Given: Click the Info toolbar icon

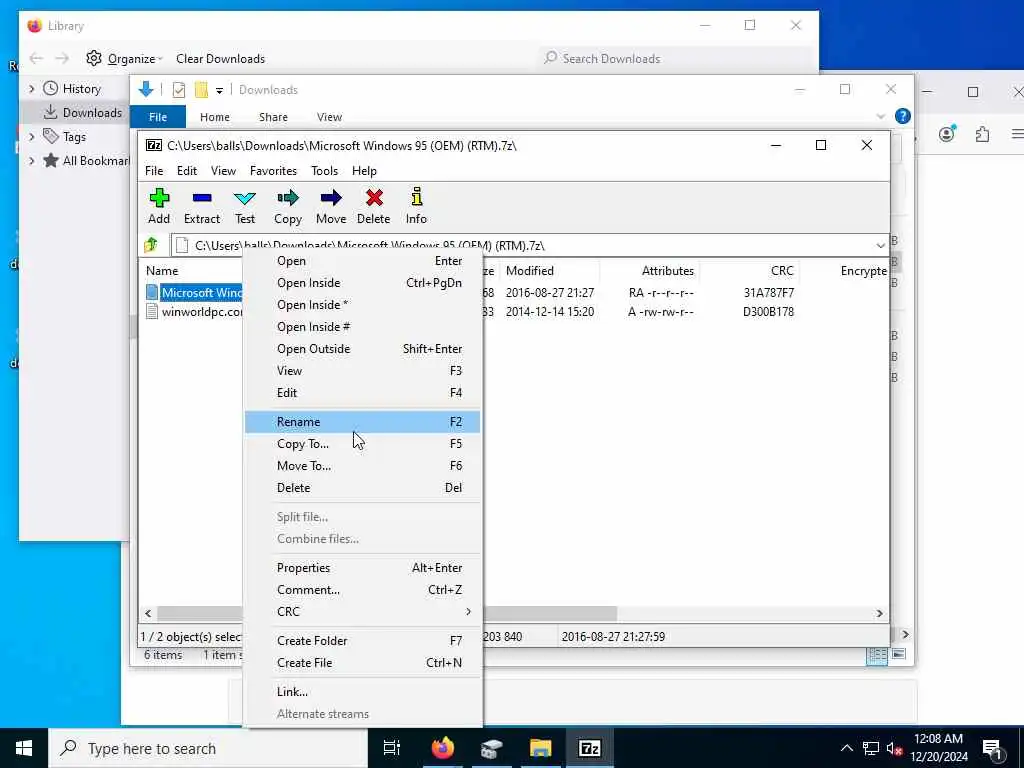Looking at the screenshot, I should (x=417, y=197).
